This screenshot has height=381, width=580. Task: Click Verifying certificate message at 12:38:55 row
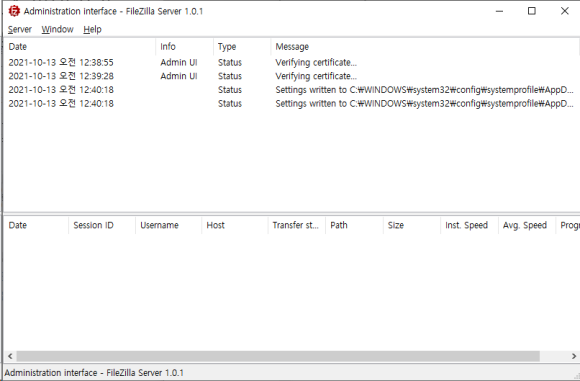pyautogui.click(x=316, y=63)
